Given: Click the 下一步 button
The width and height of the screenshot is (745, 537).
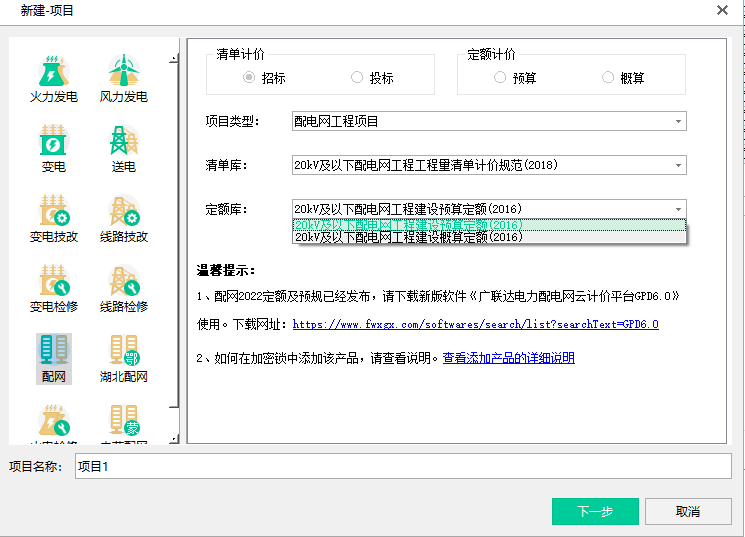Looking at the screenshot, I should [595, 511].
